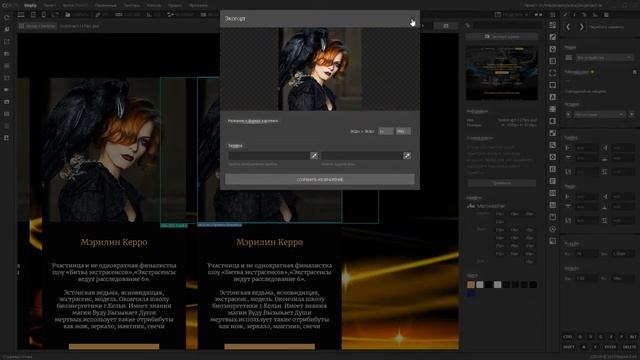Go to previous element with left chevron
The height and width of the screenshot is (360, 640).
(568, 27)
